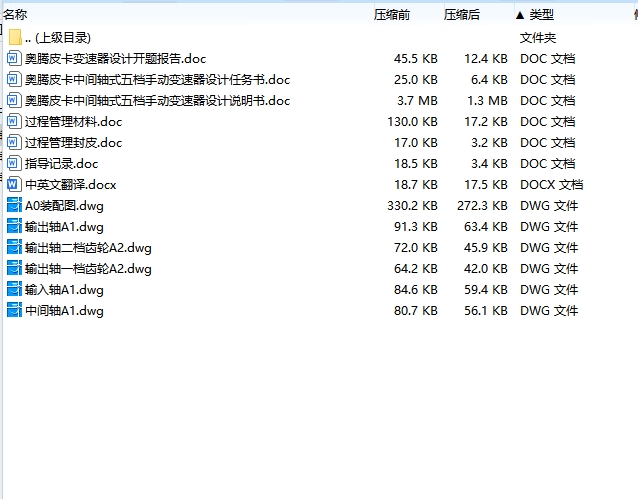The image size is (638, 499).
Task: Select file 中间轴A1.dwg
Action: 64,311
